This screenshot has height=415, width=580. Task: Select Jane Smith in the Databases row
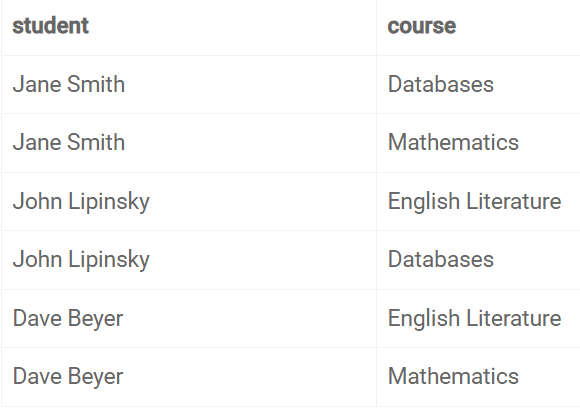click(69, 84)
